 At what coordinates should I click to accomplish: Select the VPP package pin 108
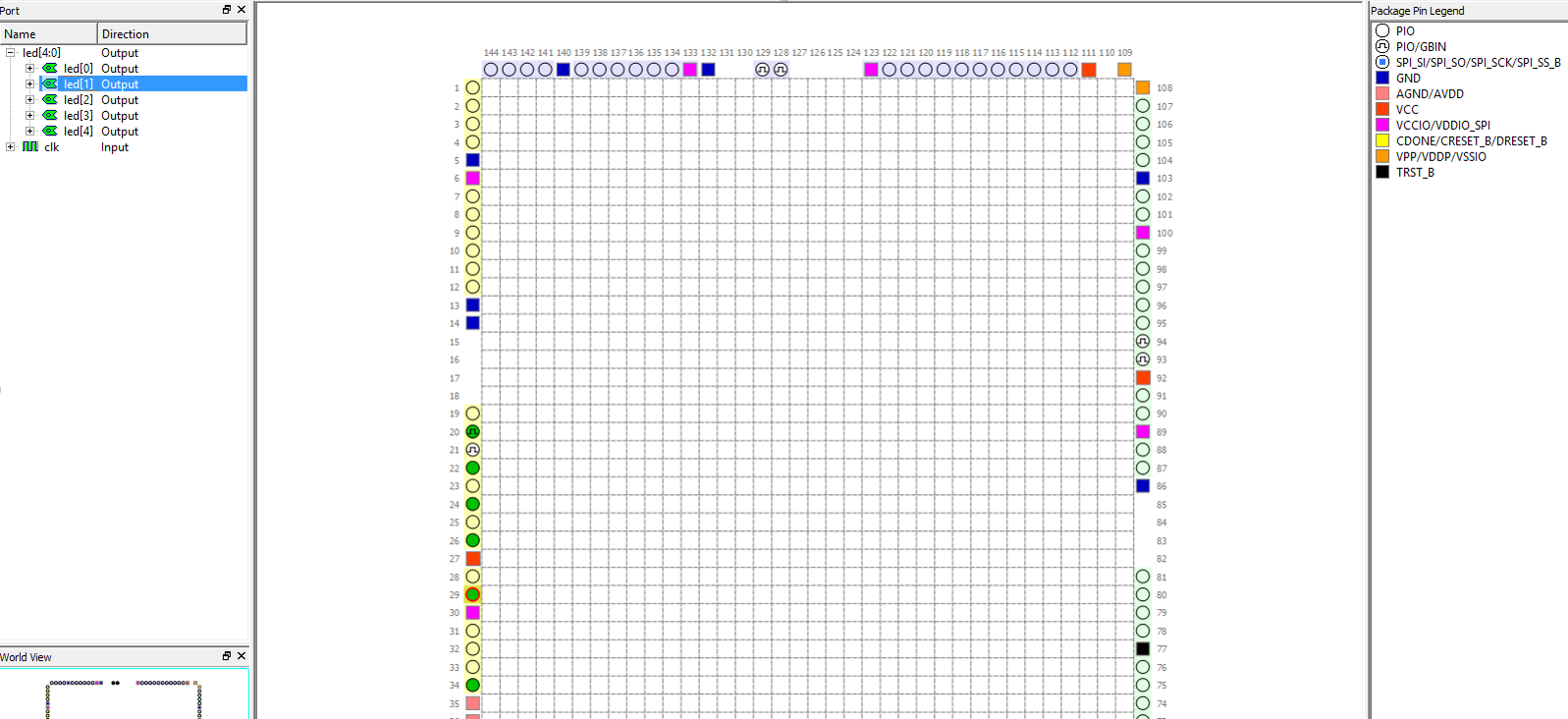(x=1143, y=87)
